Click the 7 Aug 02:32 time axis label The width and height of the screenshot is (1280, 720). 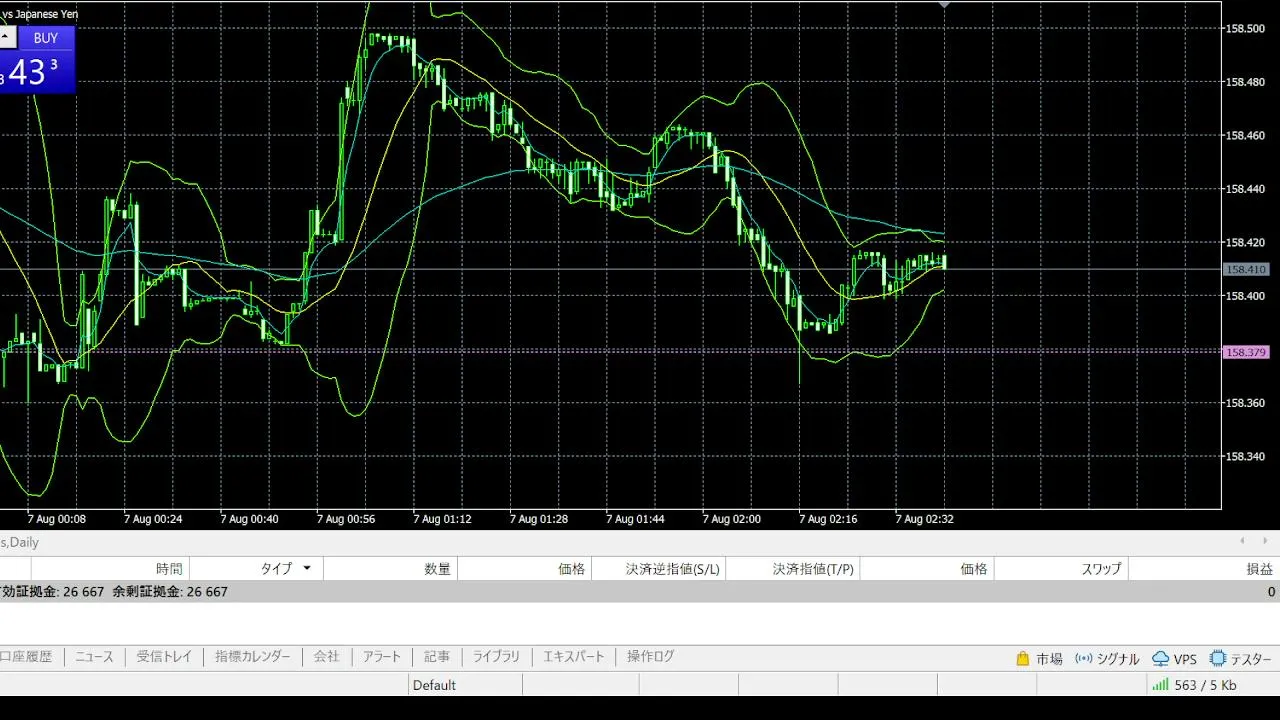point(924,519)
